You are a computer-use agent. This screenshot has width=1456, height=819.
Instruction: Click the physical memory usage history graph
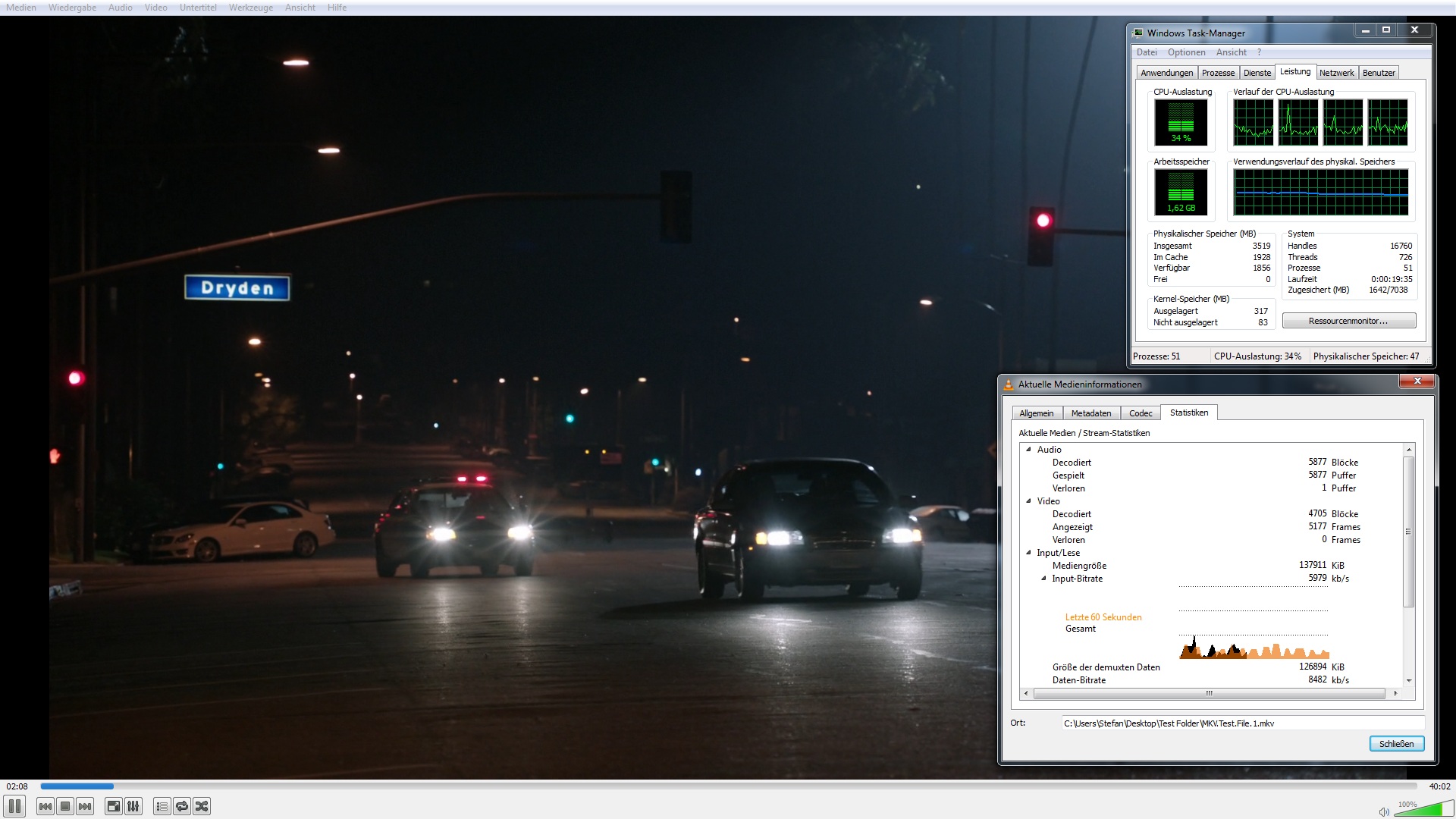(x=1320, y=192)
